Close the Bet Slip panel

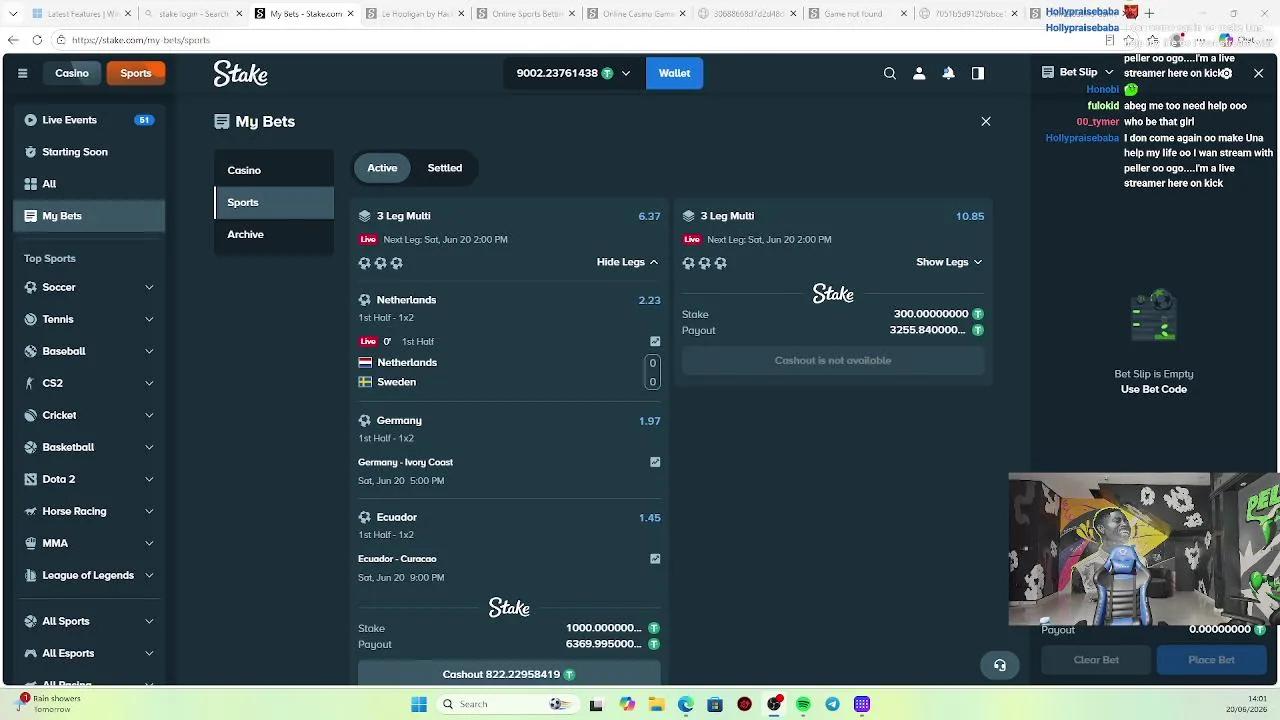1258,73
